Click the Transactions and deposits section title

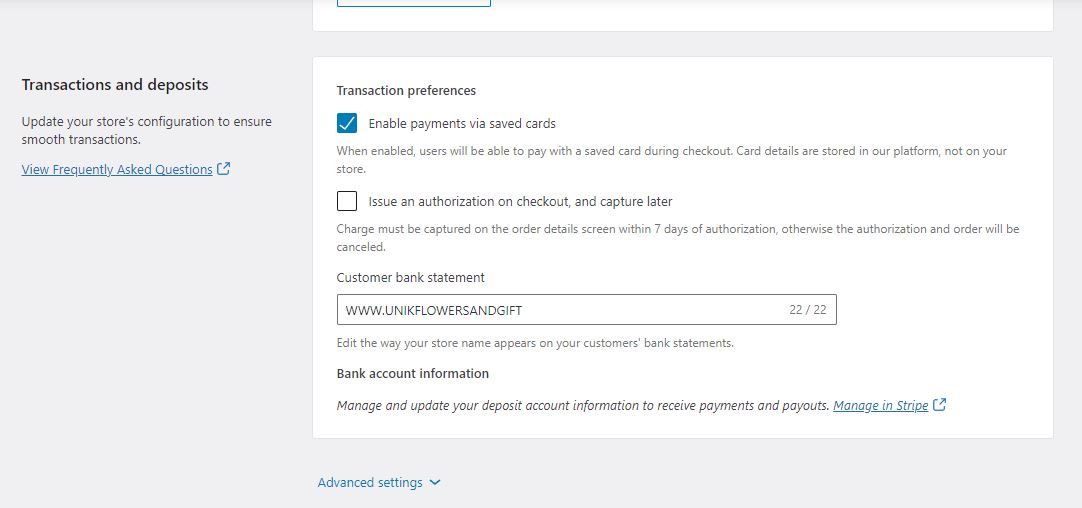coord(115,85)
